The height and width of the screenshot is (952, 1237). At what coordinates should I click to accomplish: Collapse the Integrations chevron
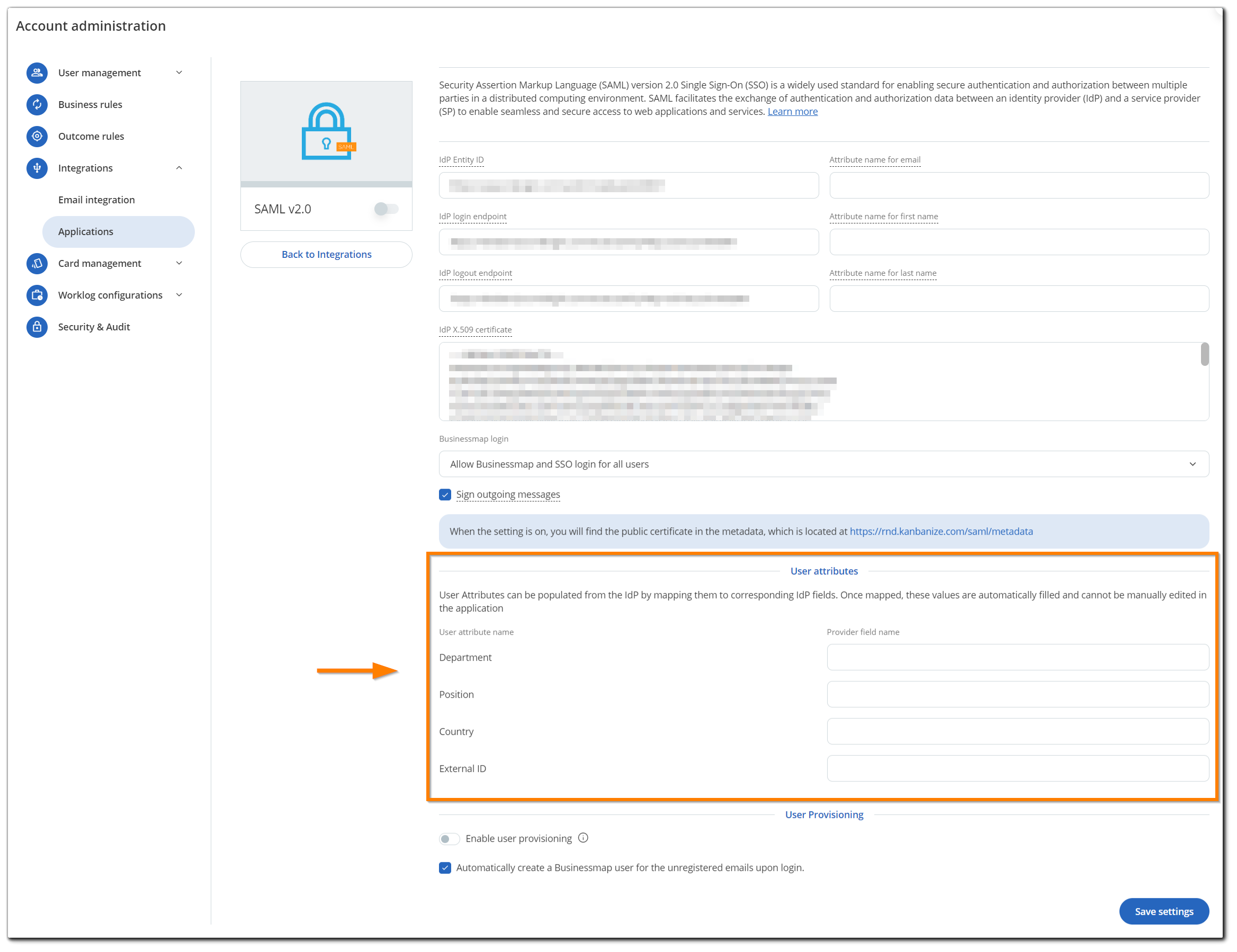179,168
